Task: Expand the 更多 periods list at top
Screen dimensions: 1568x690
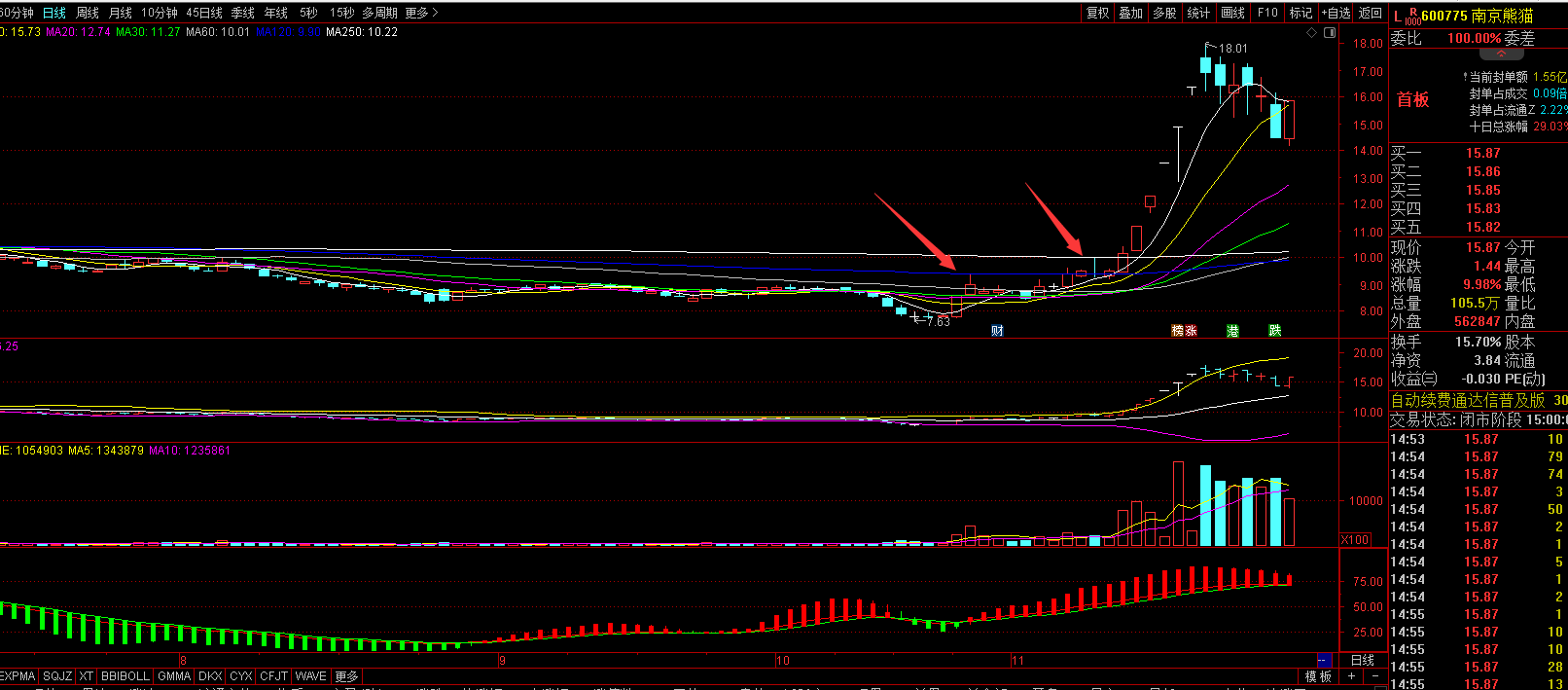Action: point(421,13)
